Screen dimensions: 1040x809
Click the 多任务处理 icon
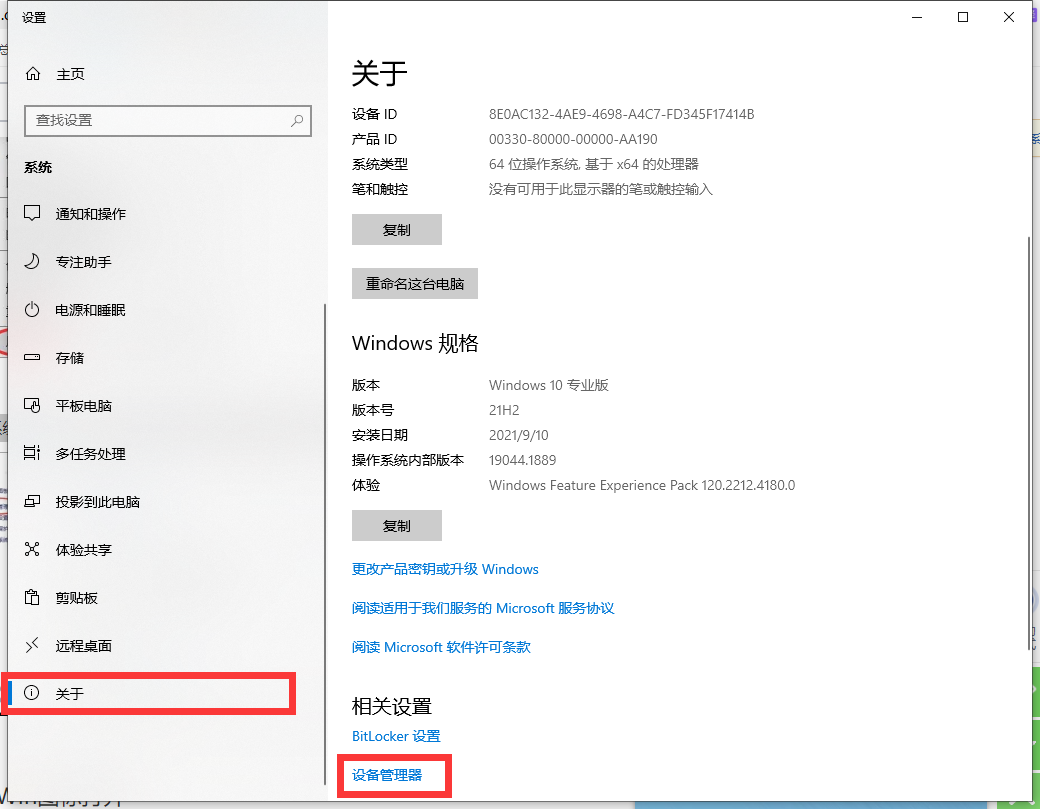point(33,454)
